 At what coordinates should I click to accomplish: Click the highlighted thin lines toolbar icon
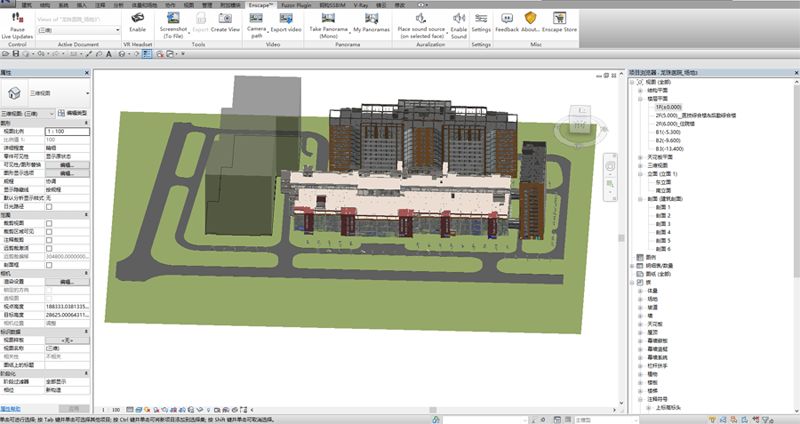(x=147, y=54)
